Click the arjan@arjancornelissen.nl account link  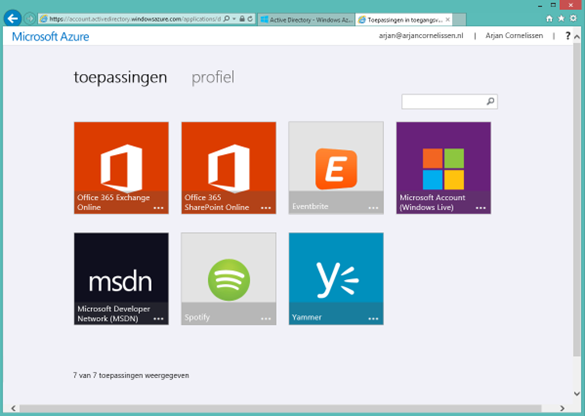(x=421, y=36)
